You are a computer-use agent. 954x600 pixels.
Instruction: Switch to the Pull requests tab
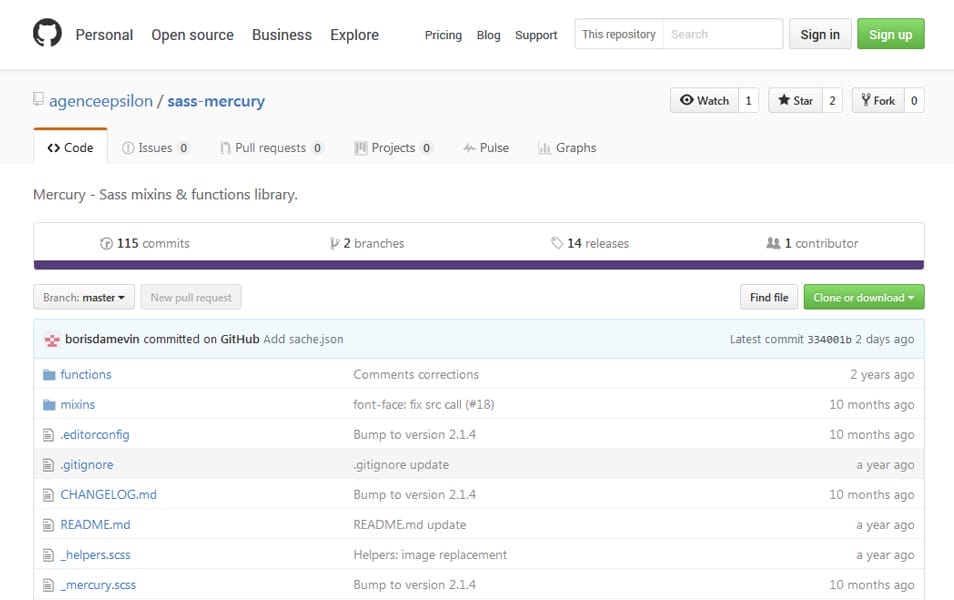pos(271,148)
